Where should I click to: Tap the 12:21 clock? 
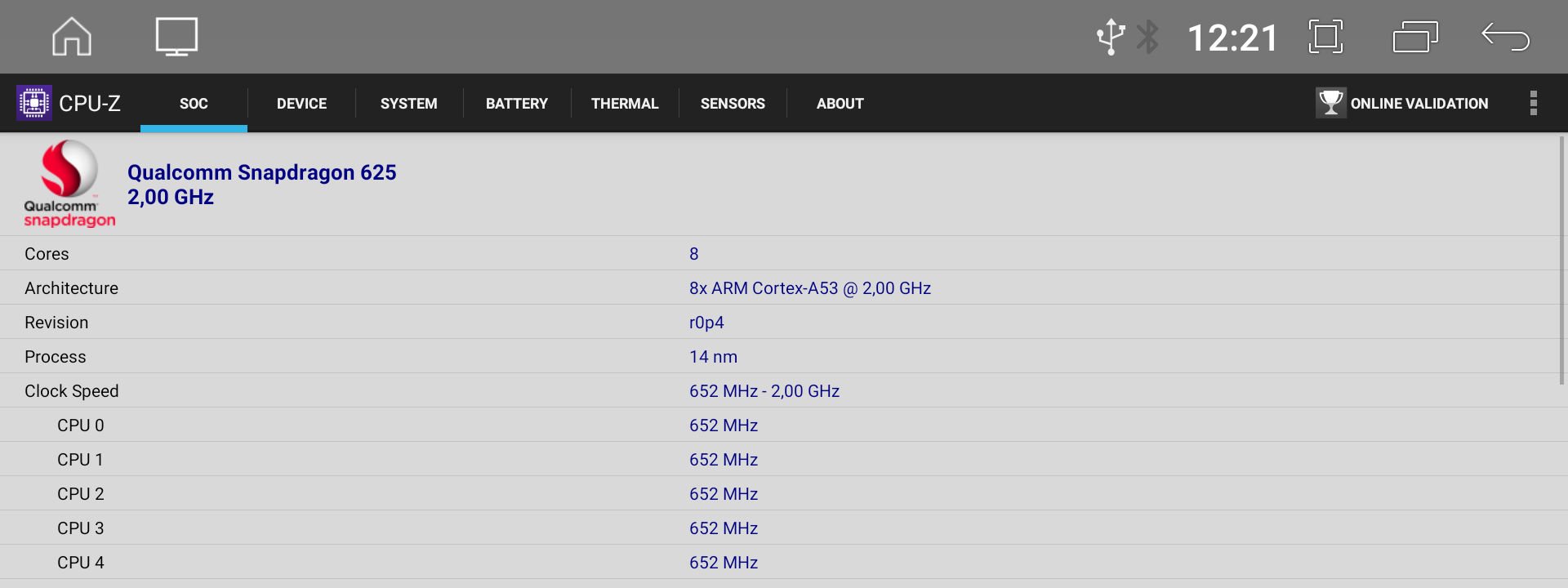pyautogui.click(x=1232, y=38)
